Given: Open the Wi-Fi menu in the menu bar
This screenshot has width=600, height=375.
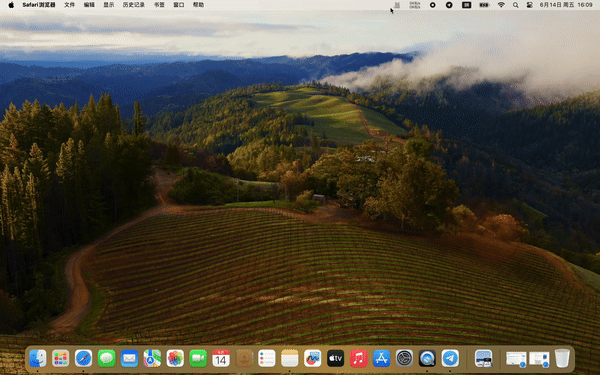Looking at the screenshot, I should coord(501,5).
